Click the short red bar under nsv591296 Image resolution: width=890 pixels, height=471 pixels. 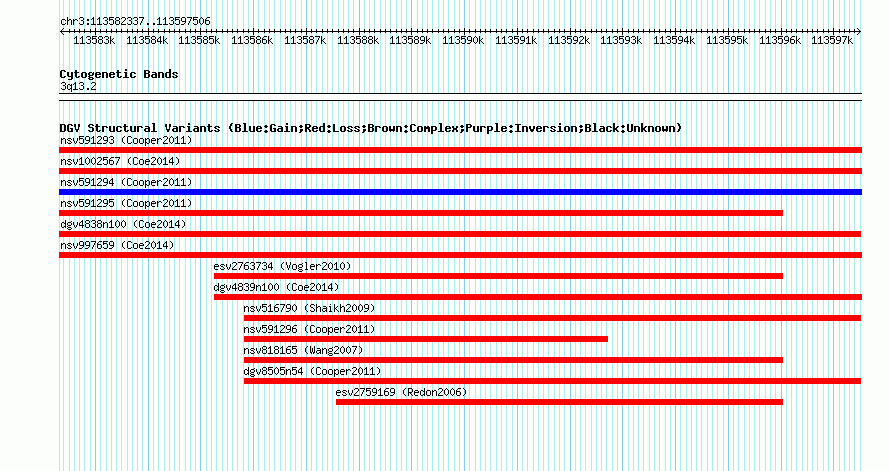coord(426,339)
